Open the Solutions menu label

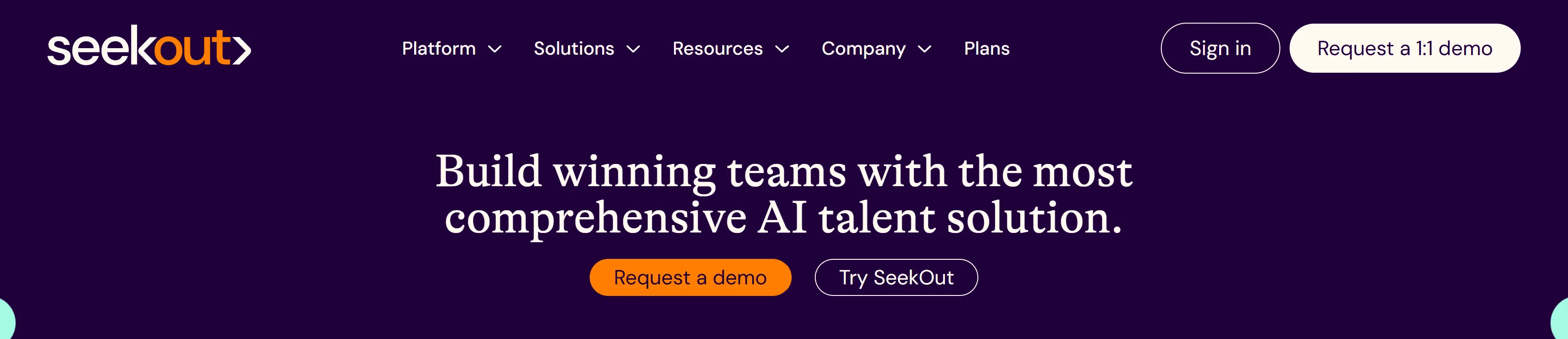pos(574,49)
